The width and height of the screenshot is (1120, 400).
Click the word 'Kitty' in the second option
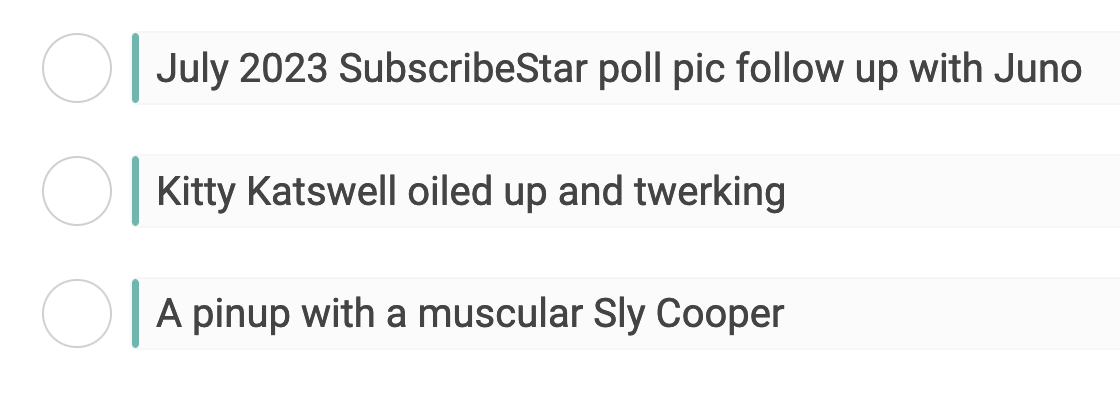click(x=196, y=192)
